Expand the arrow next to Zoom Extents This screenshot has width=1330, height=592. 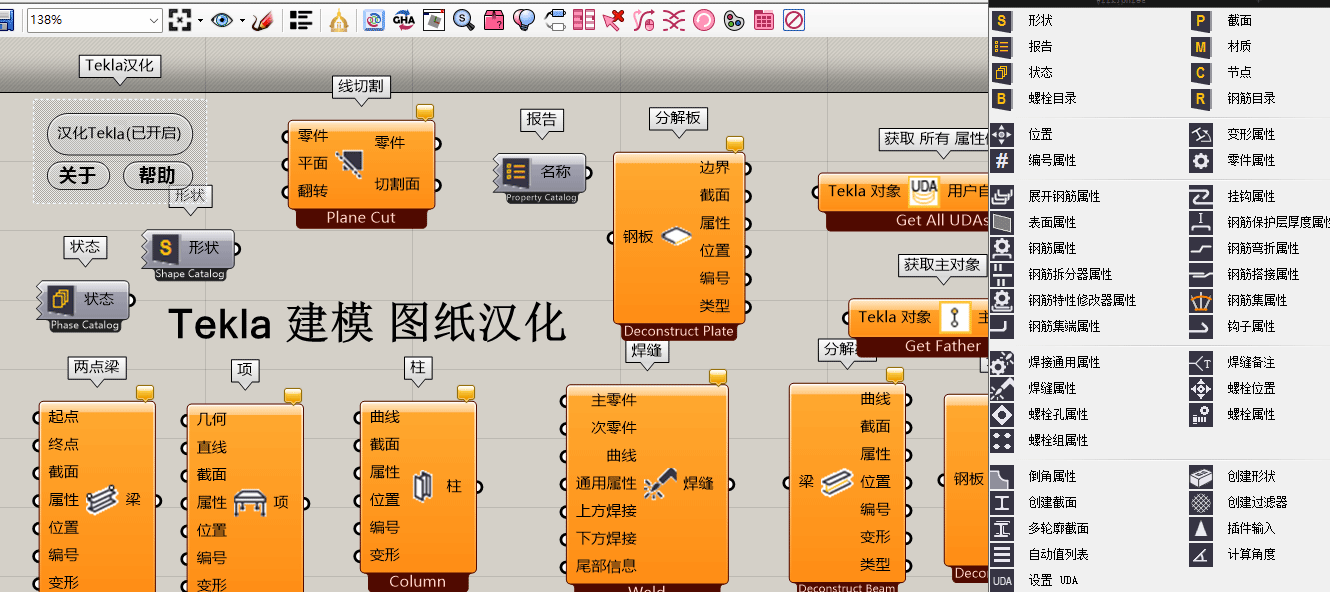(200, 19)
